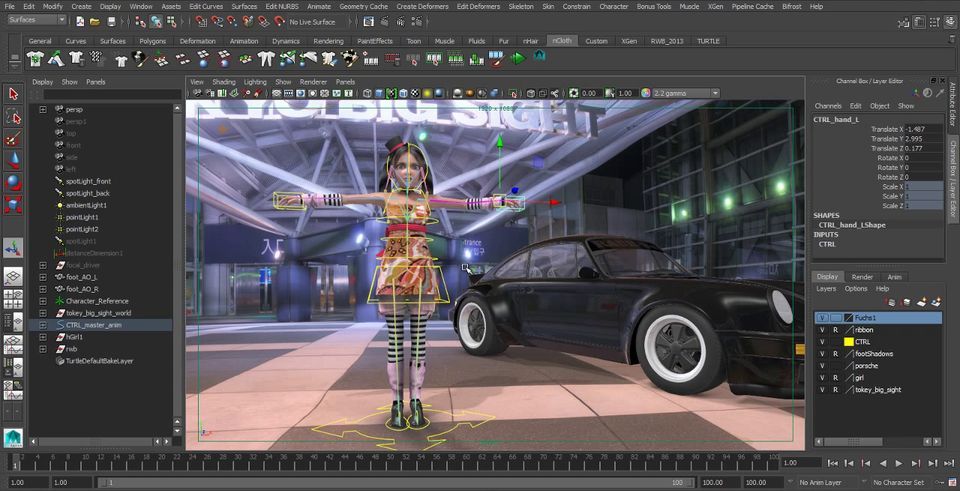Expand the Character_Reference node

pos(43,301)
